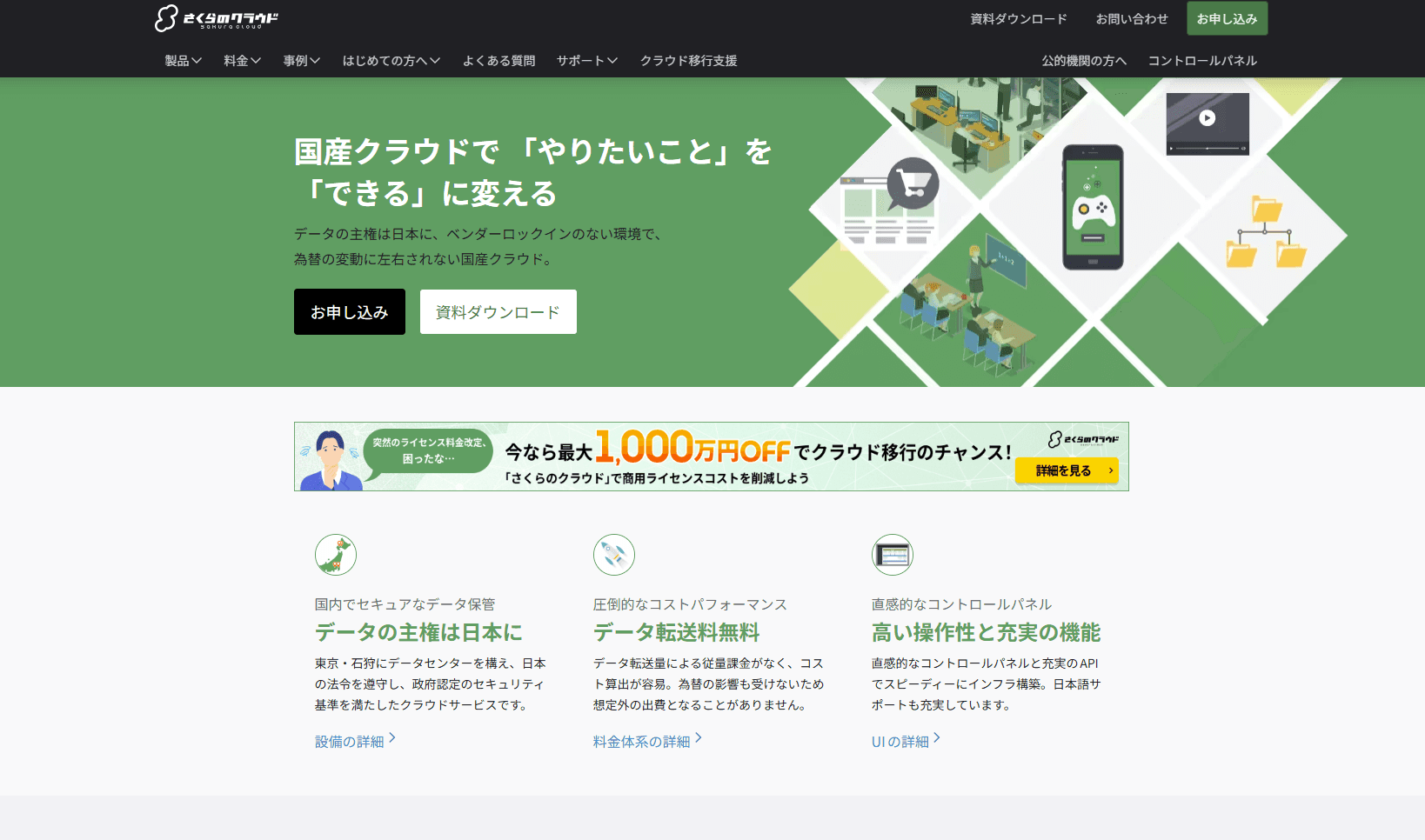Click the Sakura Cloud logo in header
Image resolution: width=1425 pixels, height=840 pixels.
coord(217,18)
